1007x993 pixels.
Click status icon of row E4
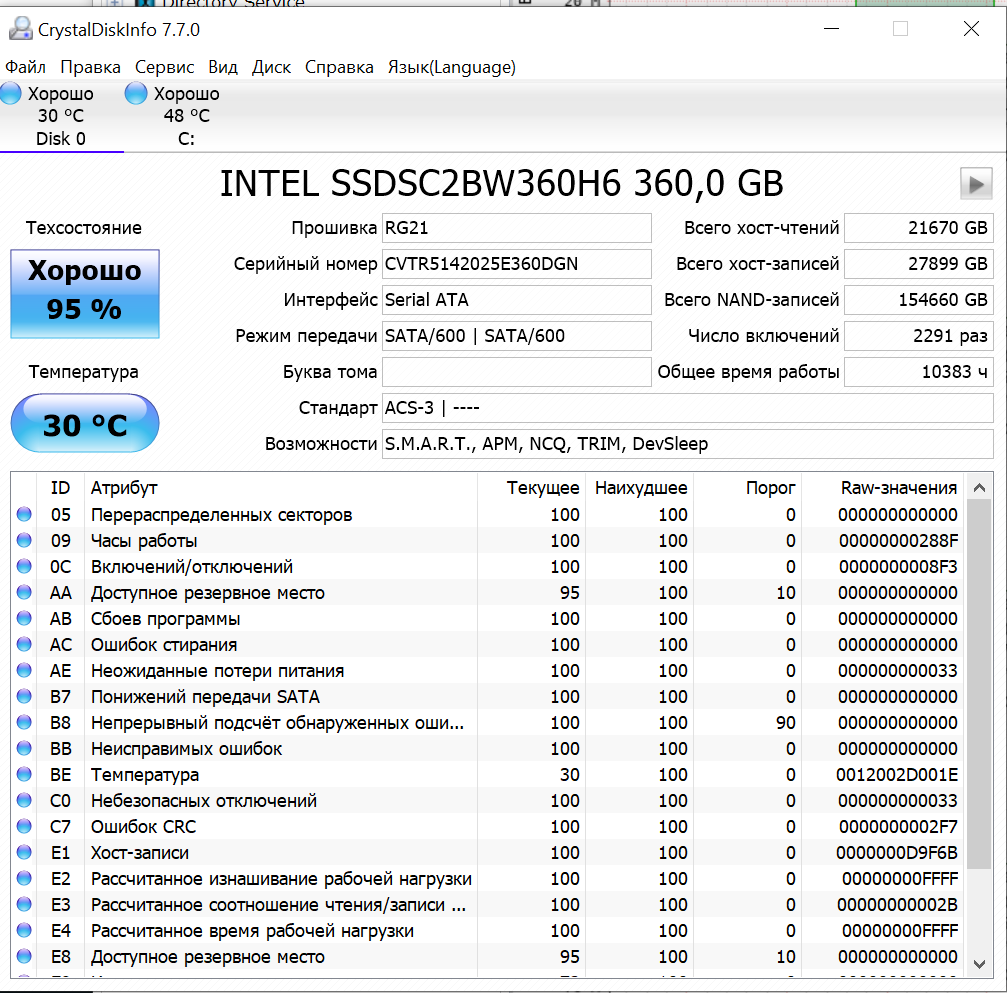click(x=24, y=930)
